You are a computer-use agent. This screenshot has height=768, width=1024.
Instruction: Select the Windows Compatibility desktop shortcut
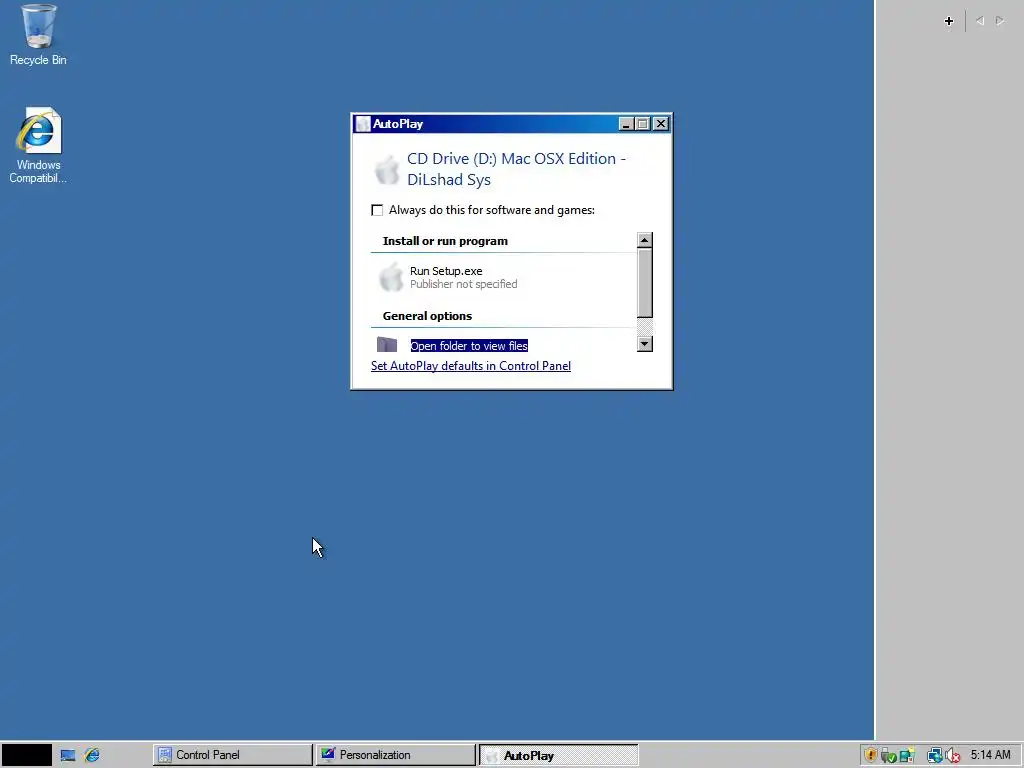38,145
